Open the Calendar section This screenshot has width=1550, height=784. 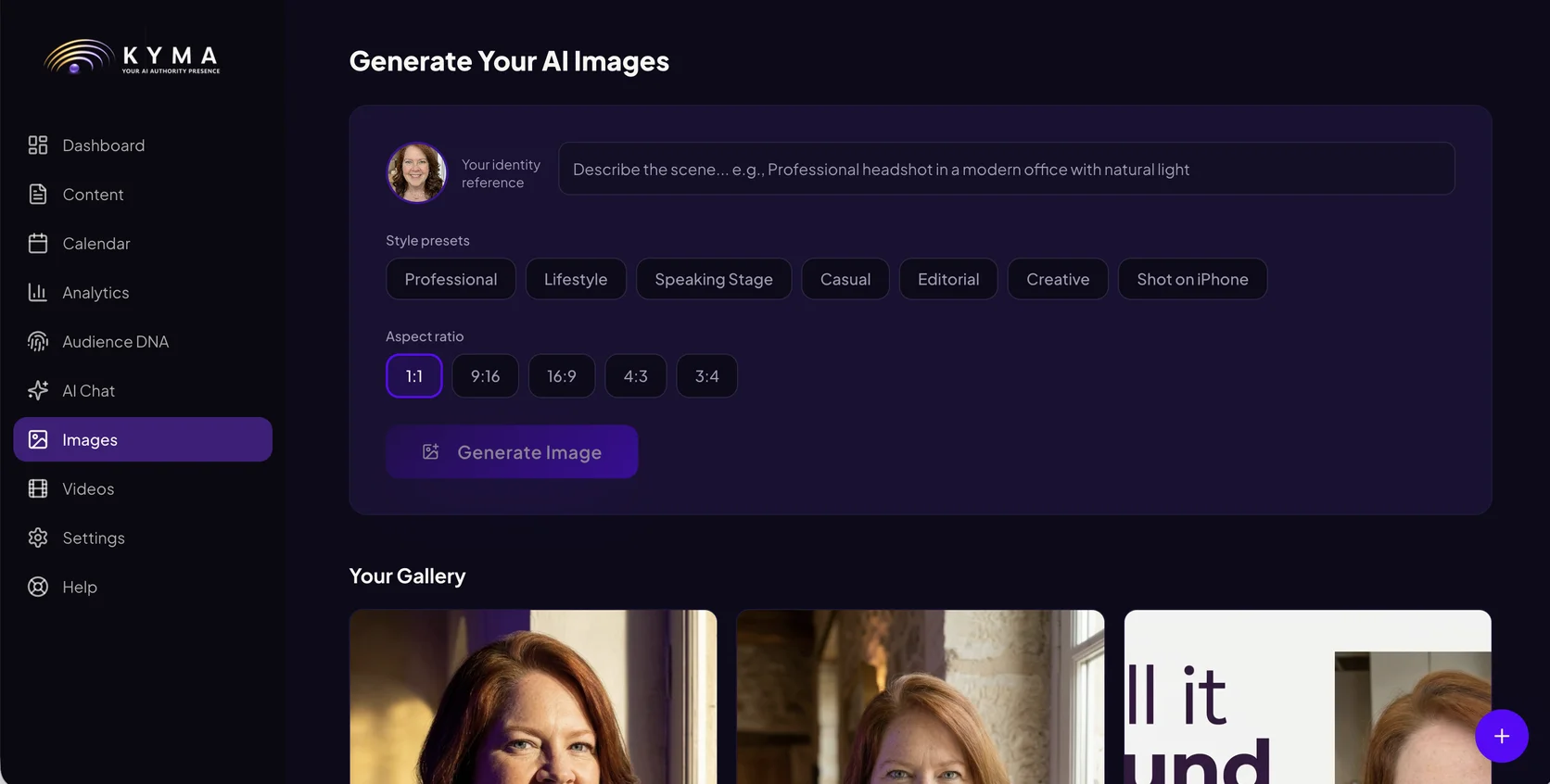[143, 244]
